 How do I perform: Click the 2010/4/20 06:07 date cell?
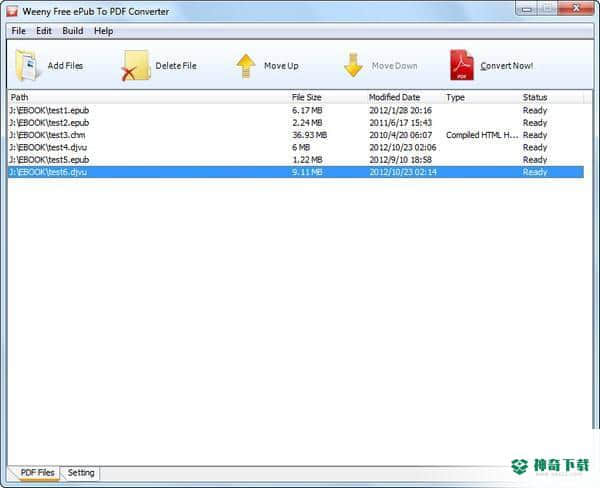coord(400,135)
